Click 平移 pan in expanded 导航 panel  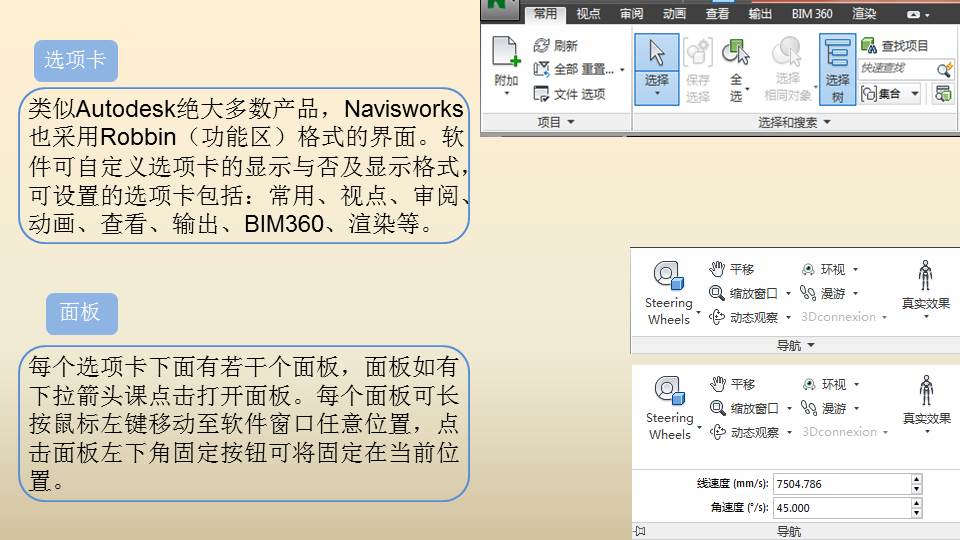[x=733, y=384]
